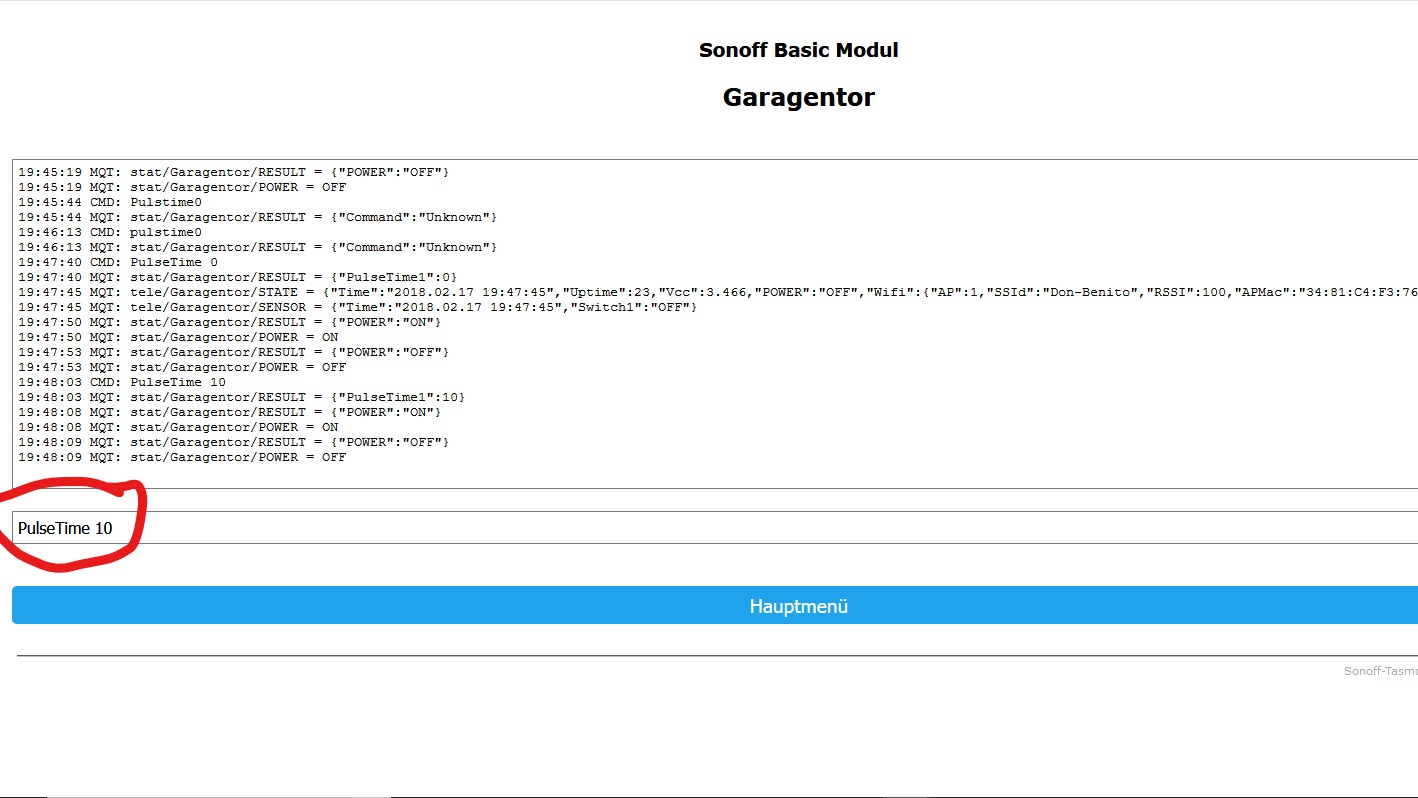The image size is (1418, 798).
Task: Click the PulseTime 10 command input field
Action: pyautogui.click(x=700, y=528)
